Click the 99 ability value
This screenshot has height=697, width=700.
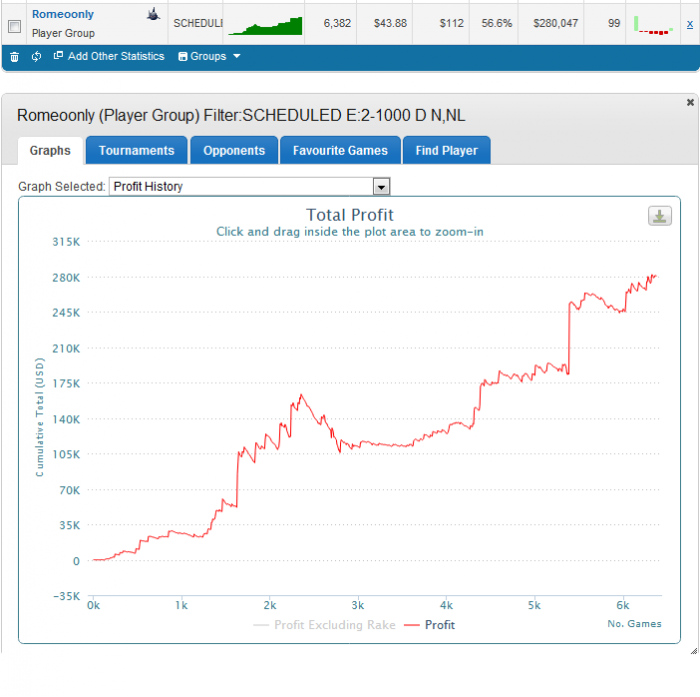[x=614, y=23]
